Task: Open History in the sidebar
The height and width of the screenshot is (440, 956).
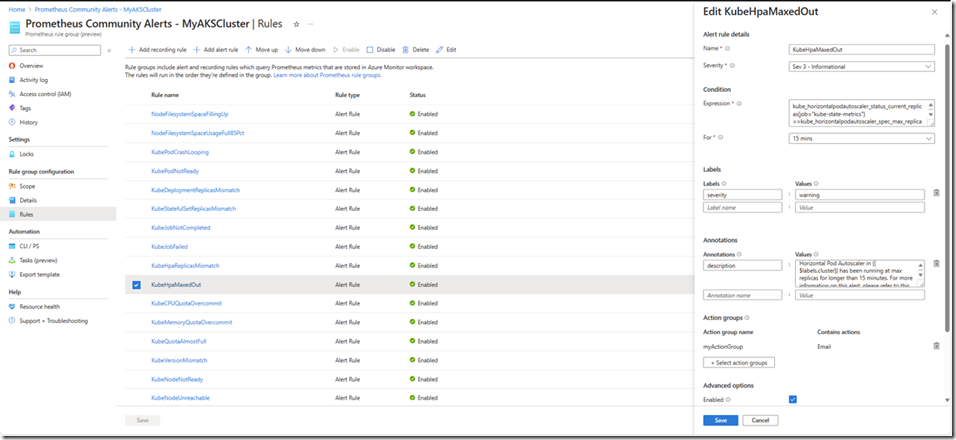Action: coord(28,122)
